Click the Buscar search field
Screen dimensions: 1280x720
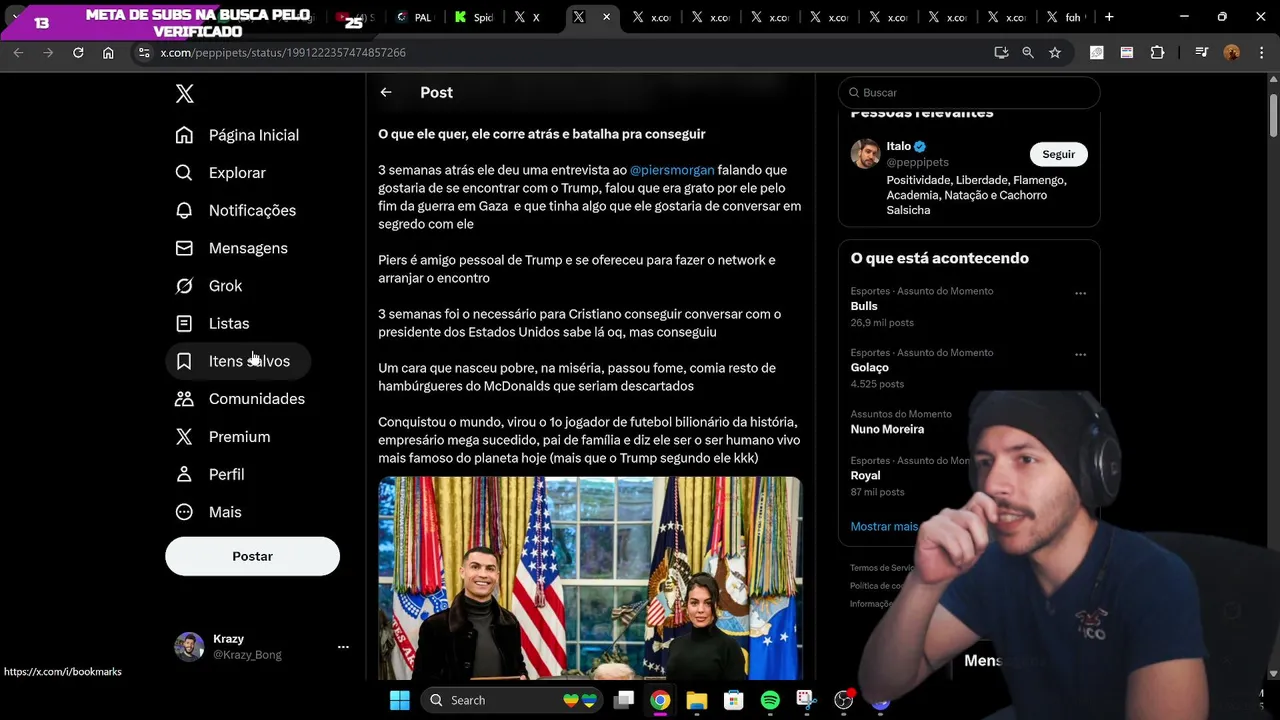[969, 93]
